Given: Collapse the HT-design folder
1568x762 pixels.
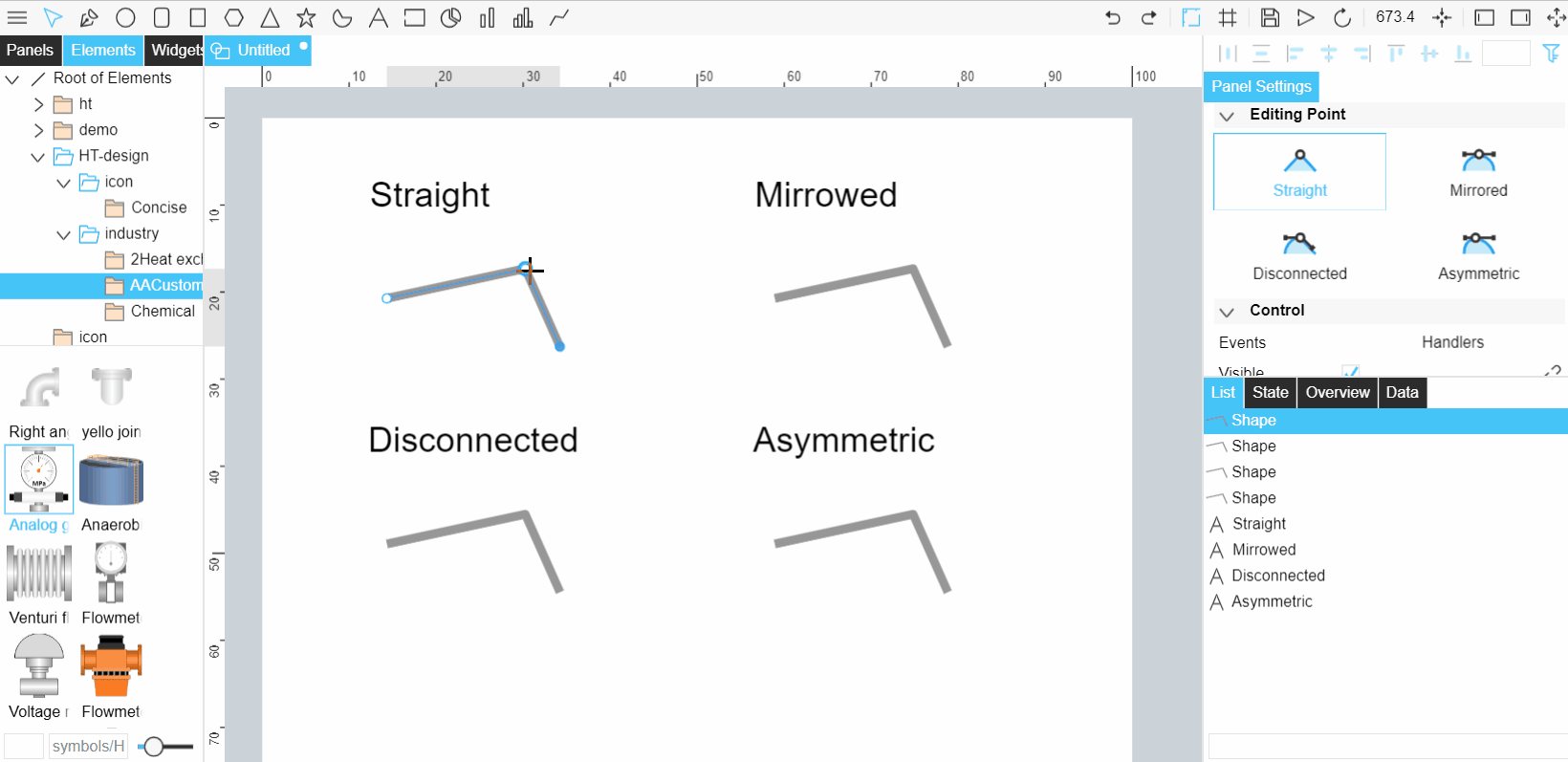Looking at the screenshot, I should coord(38,157).
